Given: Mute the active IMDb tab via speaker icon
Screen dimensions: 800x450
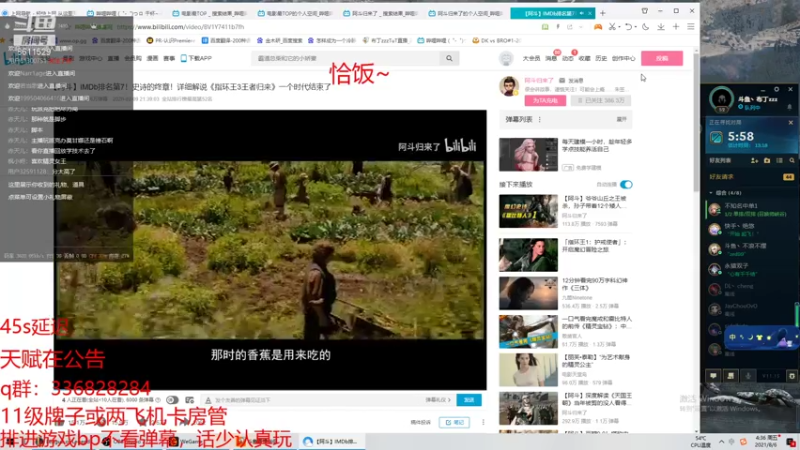Looking at the screenshot, I should [x=582, y=13].
